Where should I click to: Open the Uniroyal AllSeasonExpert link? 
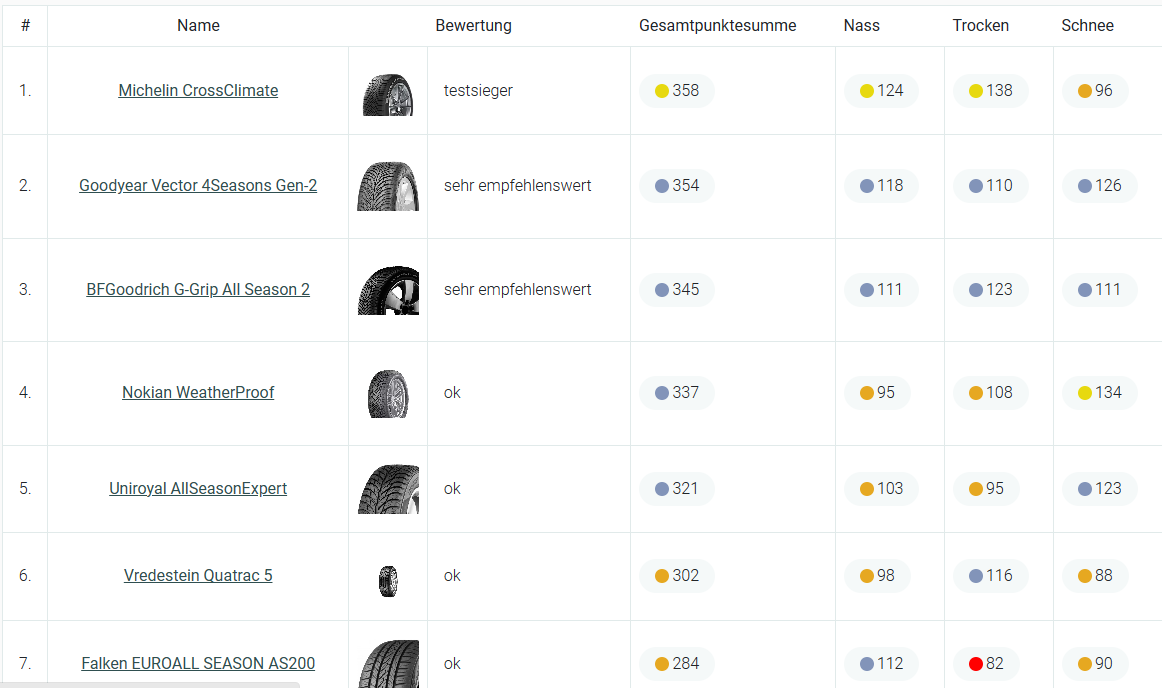point(198,489)
